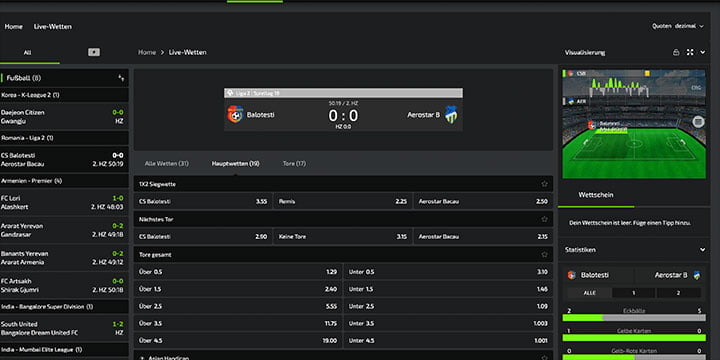Select Unter 0.5 at 3.10

coord(448,272)
